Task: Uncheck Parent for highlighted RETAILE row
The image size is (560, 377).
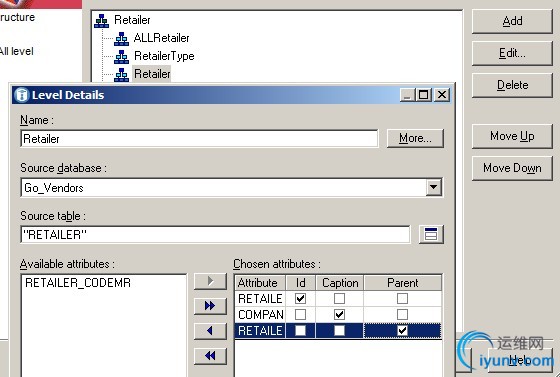Action: coord(402,331)
